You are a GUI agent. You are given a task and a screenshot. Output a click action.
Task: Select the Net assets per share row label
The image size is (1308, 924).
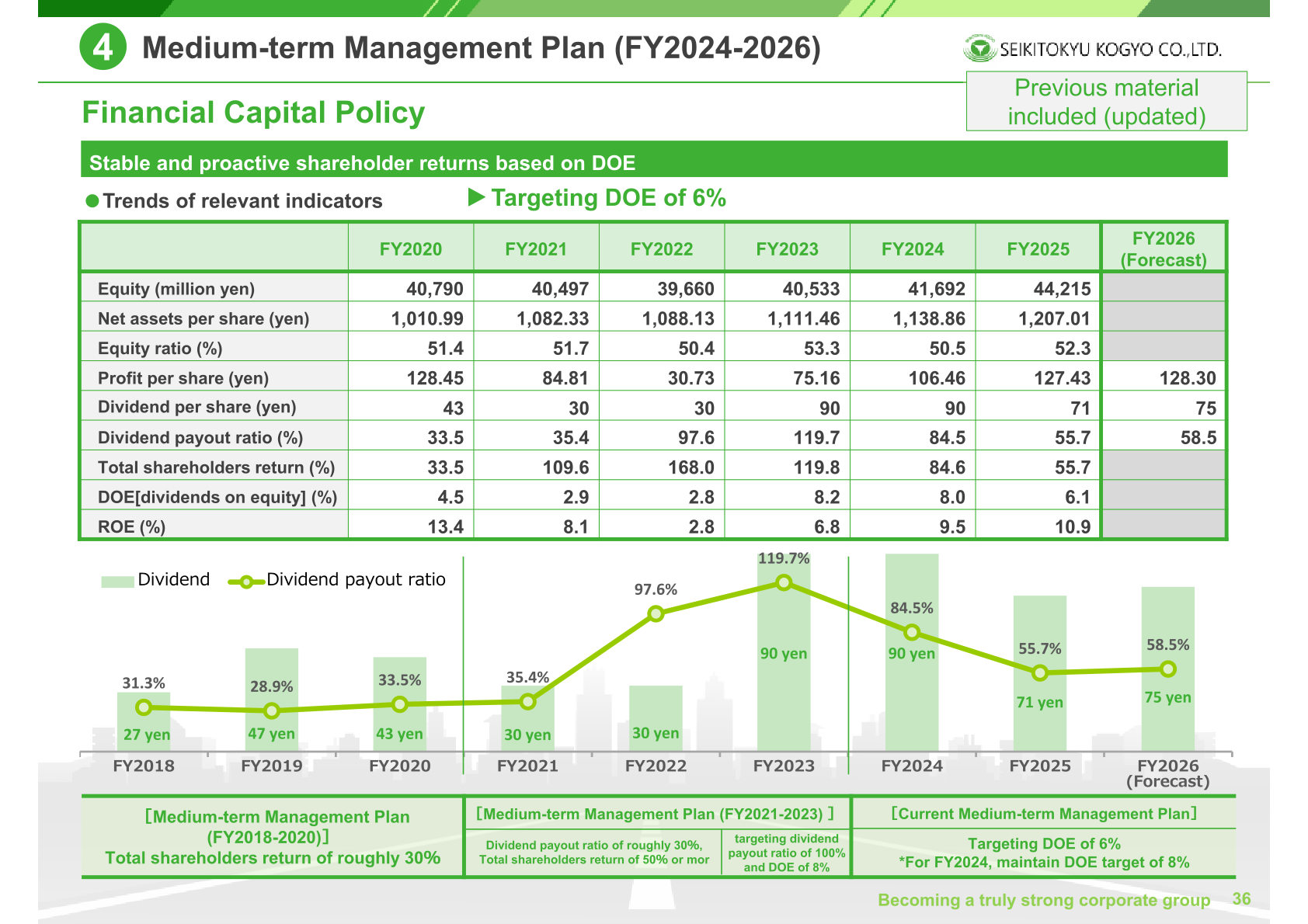click(204, 318)
